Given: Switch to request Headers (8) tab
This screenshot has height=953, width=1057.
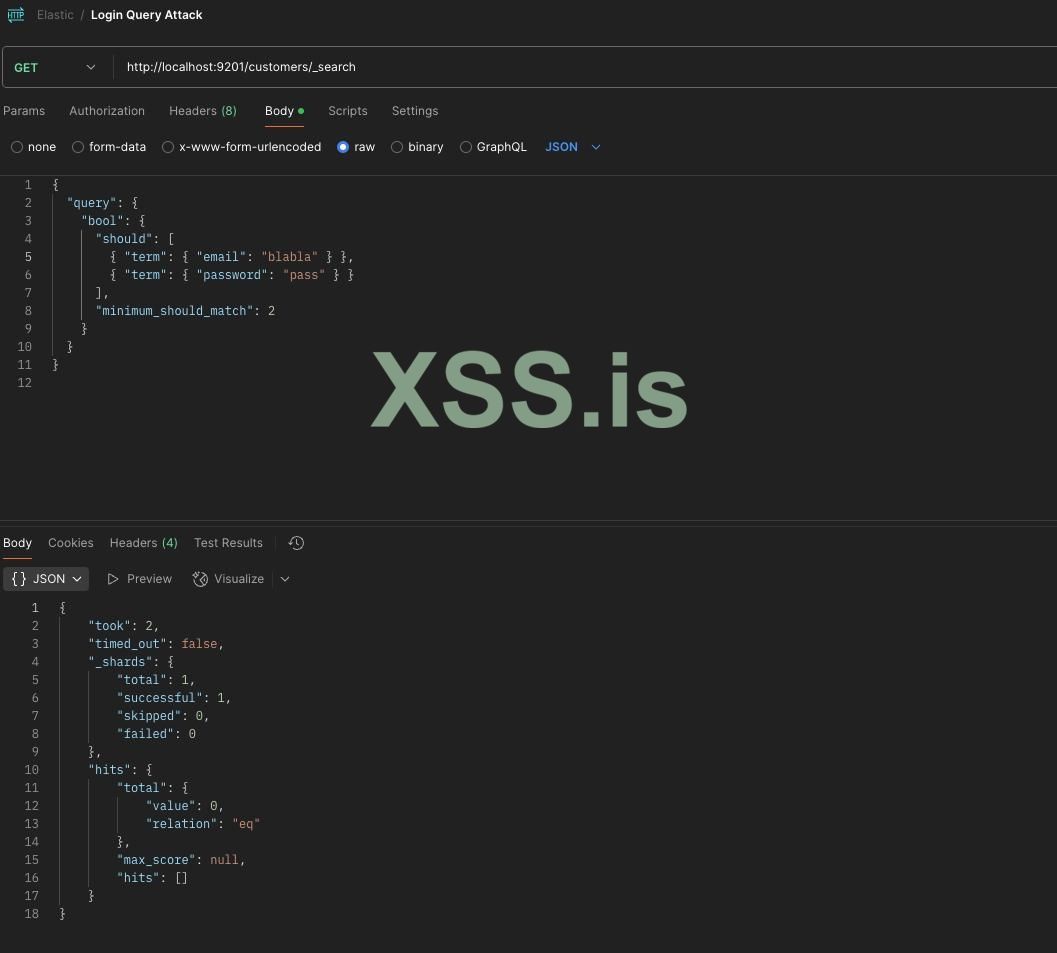Looking at the screenshot, I should (x=203, y=111).
